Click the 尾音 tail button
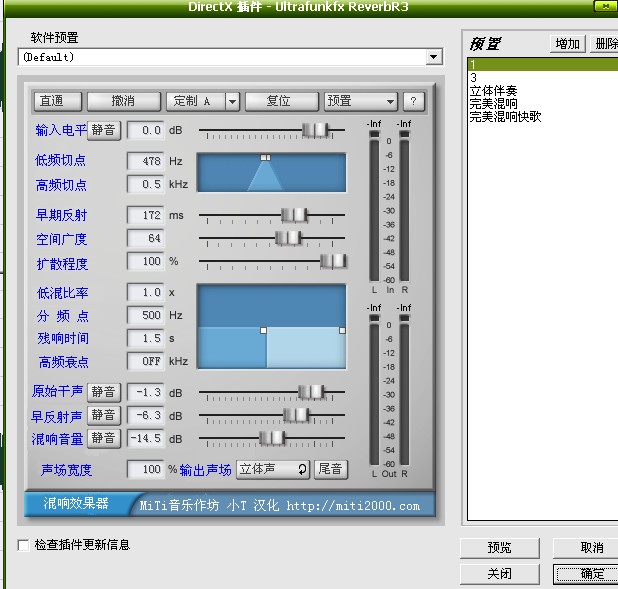 pos(331,469)
